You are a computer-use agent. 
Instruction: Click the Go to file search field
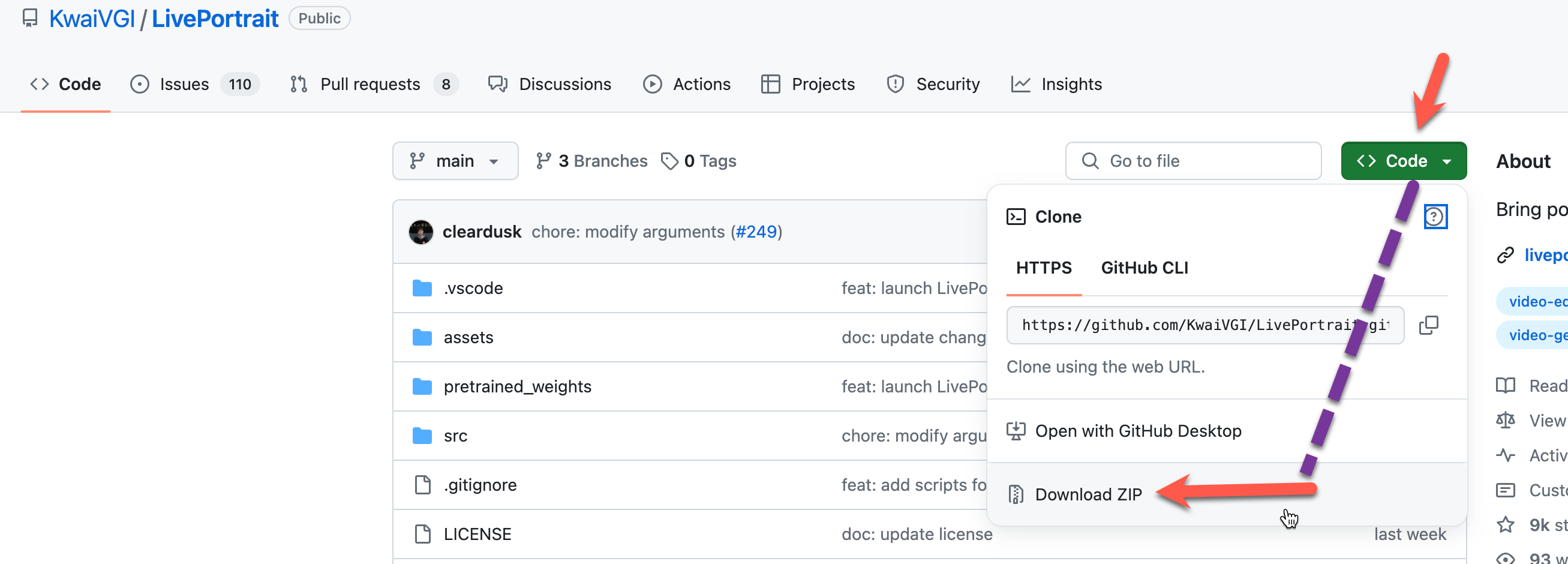[x=1193, y=161]
